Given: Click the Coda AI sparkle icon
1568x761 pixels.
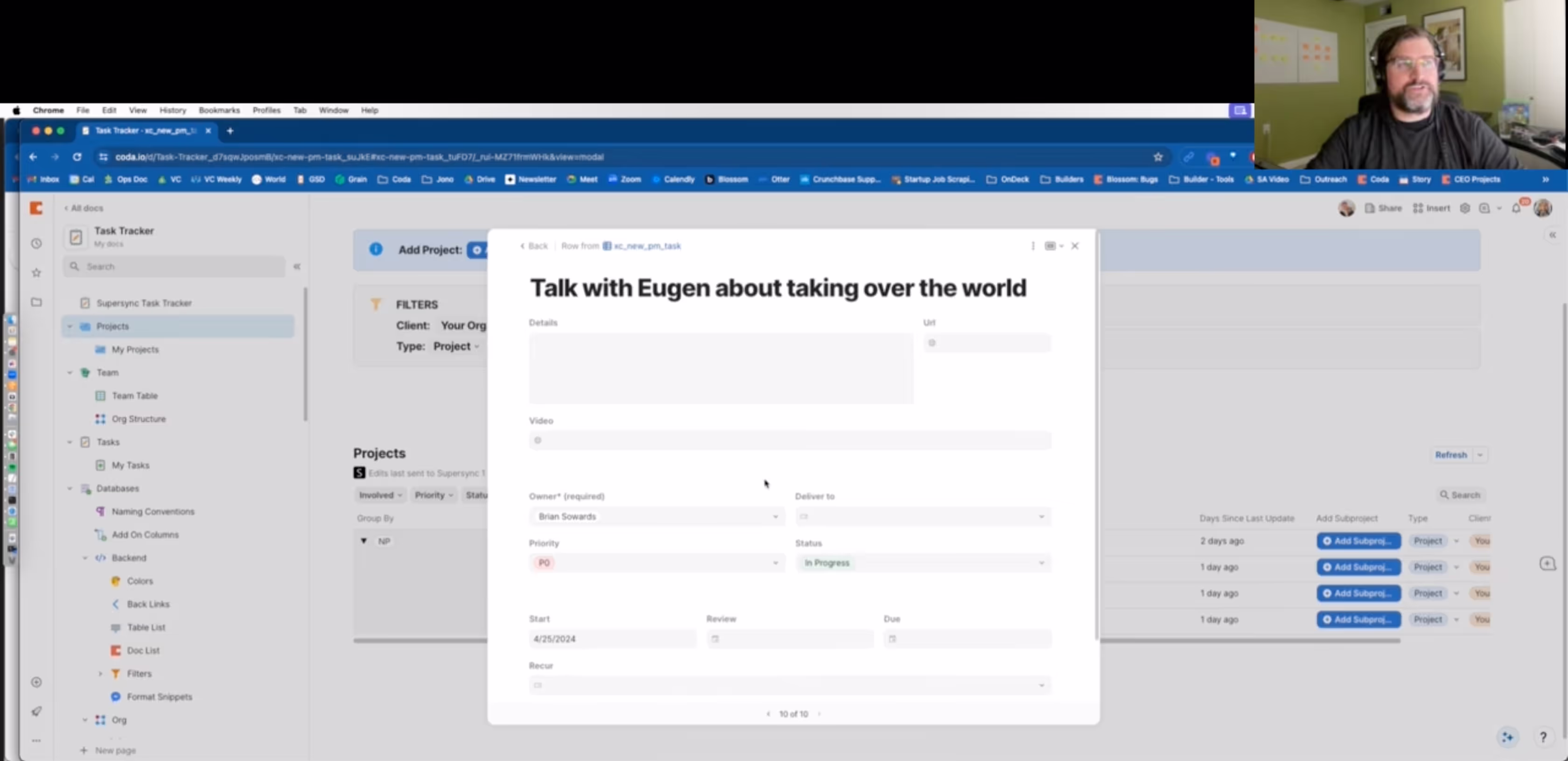Looking at the screenshot, I should coord(1507,737).
